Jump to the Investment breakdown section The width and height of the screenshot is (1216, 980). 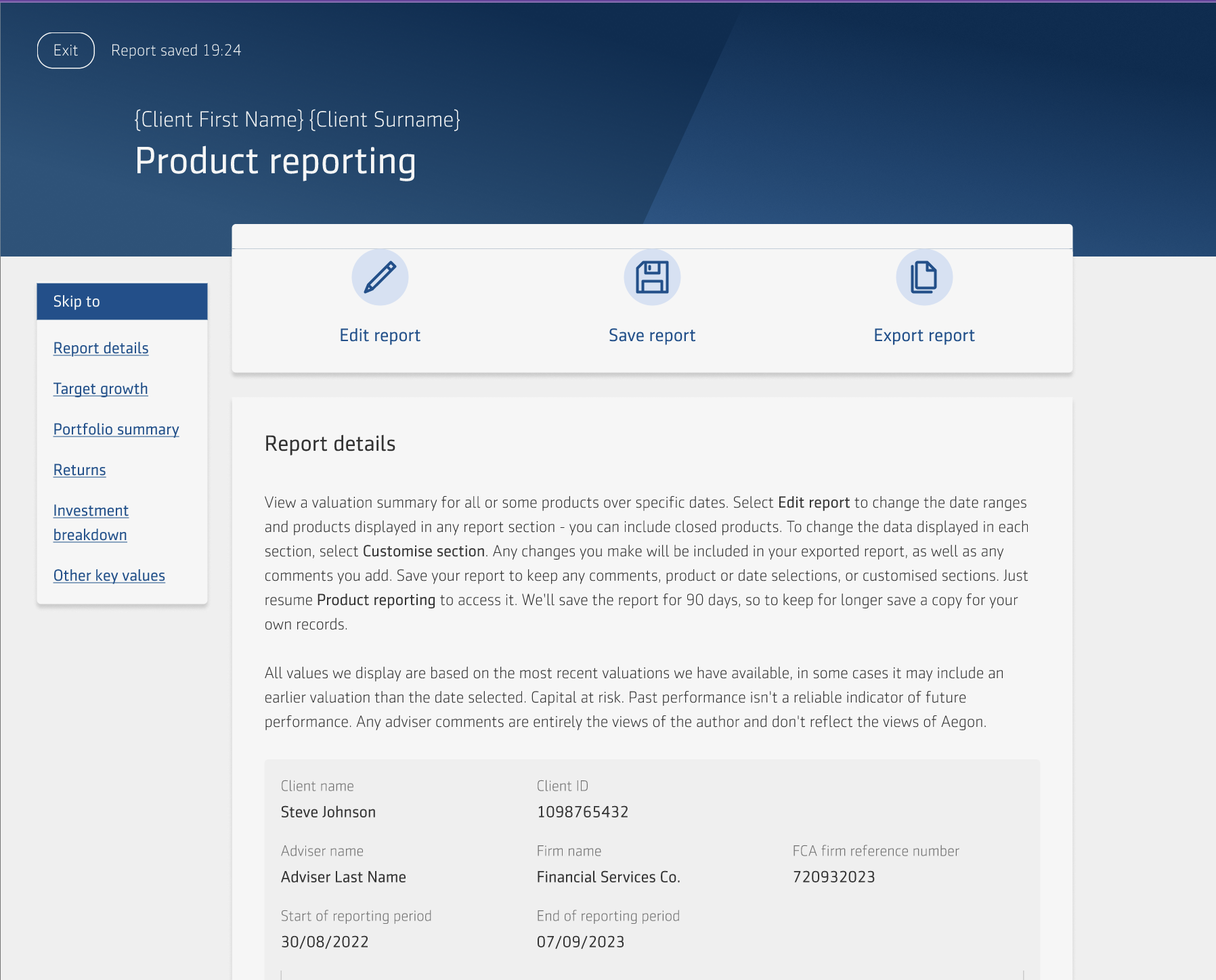91,522
